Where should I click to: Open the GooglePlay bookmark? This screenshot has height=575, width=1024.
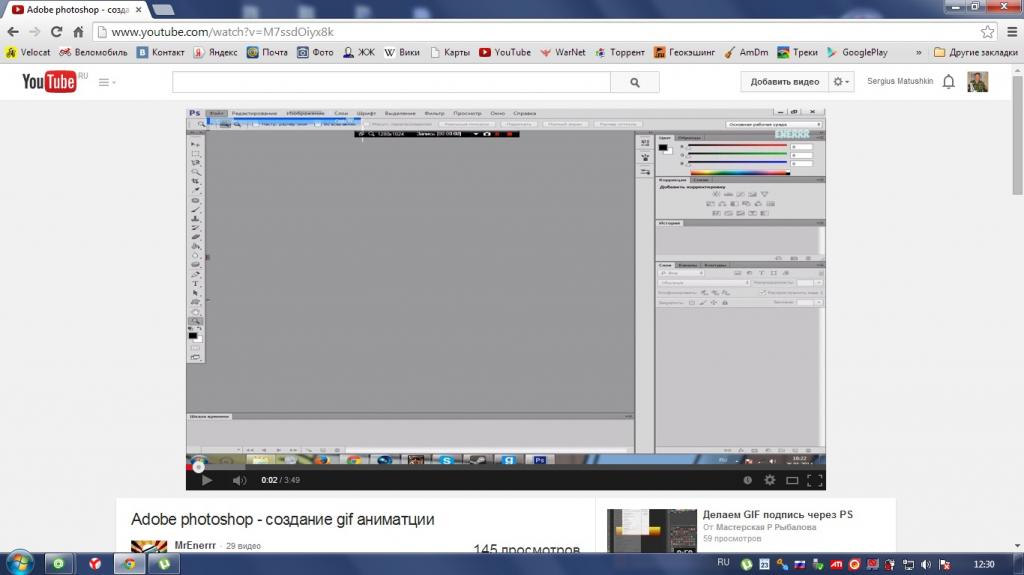[x=857, y=52]
